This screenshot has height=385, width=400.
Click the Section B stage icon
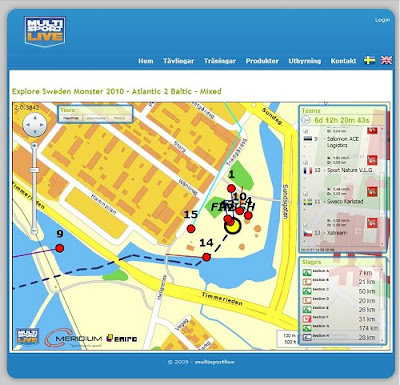tap(307, 282)
